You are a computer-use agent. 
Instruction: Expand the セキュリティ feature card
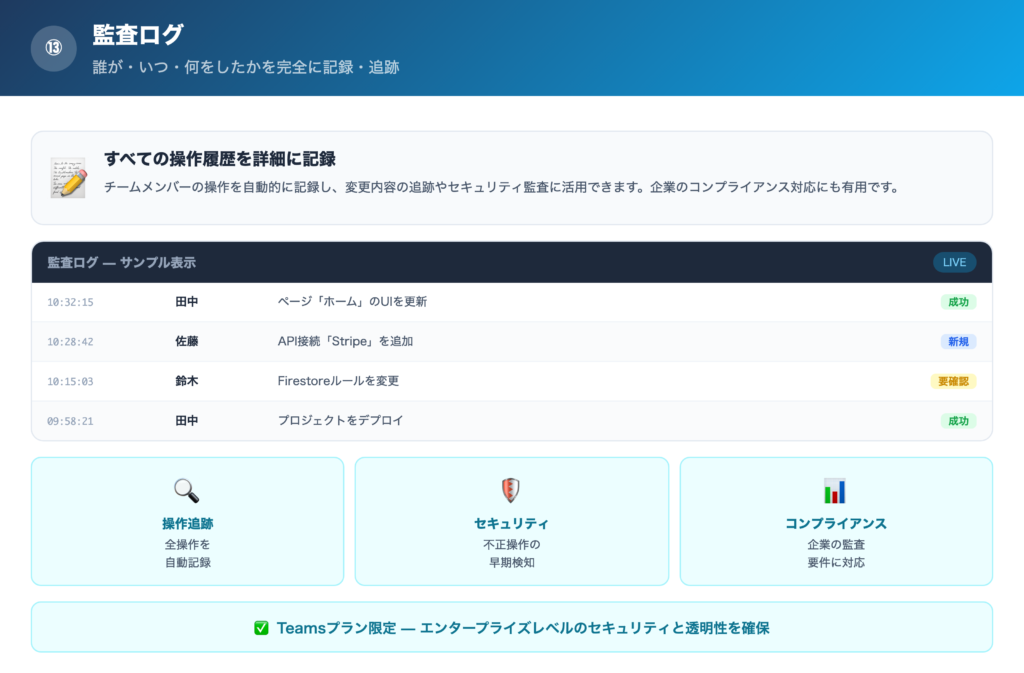(x=512, y=521)
